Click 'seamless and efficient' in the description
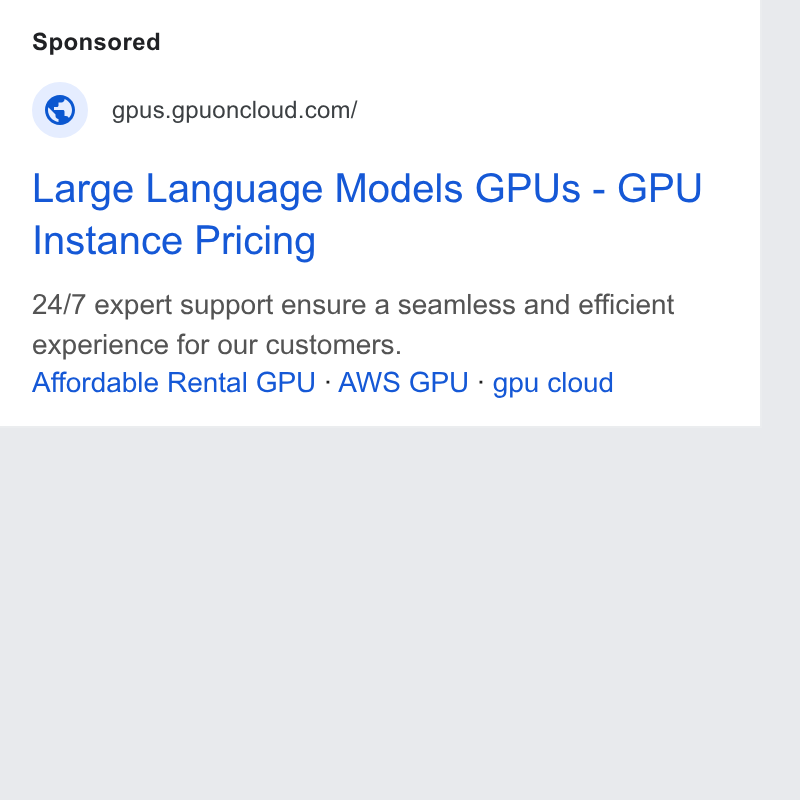Screen dimensions: 800x800 536,305
